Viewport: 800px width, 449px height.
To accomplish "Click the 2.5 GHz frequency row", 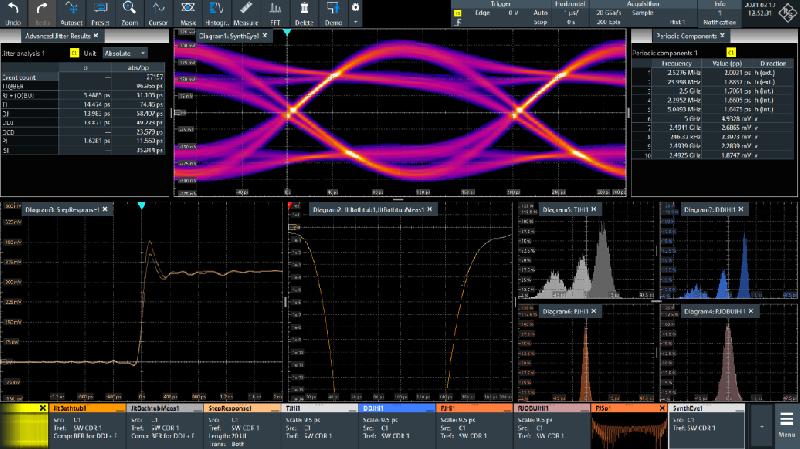I will (714, 91).
